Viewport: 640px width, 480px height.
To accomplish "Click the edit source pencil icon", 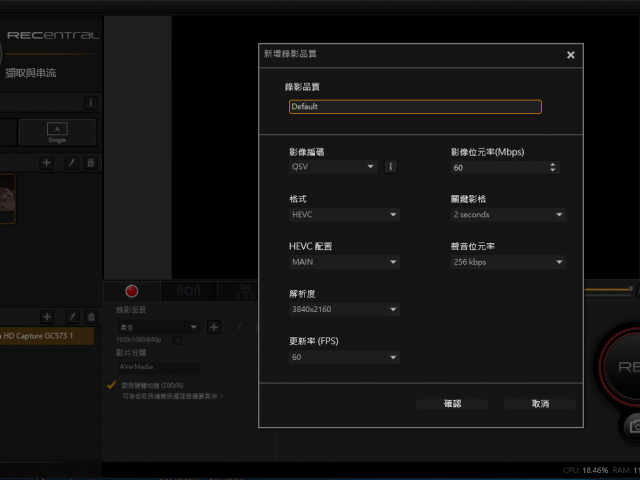I will pos(72,317).
